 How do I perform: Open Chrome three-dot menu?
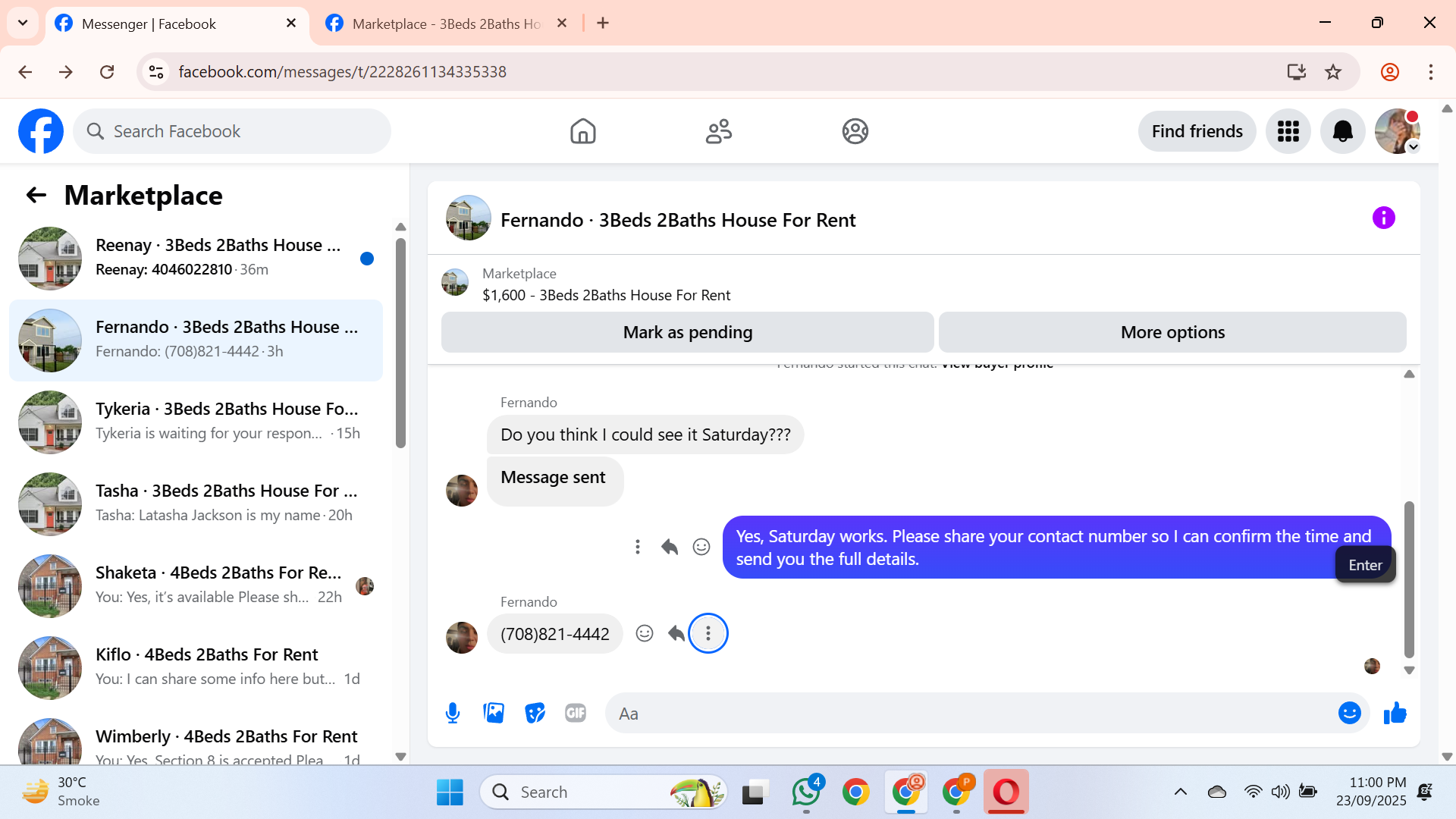(1431, 72)
